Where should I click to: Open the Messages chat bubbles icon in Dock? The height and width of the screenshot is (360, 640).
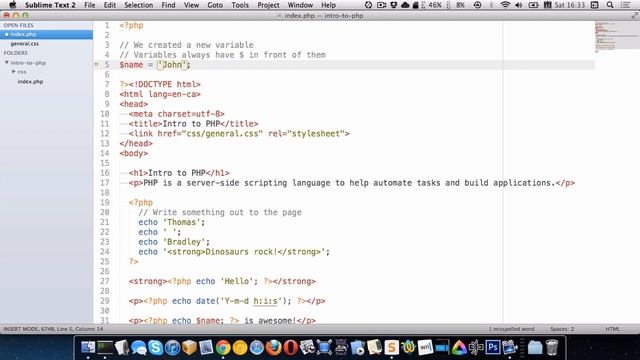(139, 347)
